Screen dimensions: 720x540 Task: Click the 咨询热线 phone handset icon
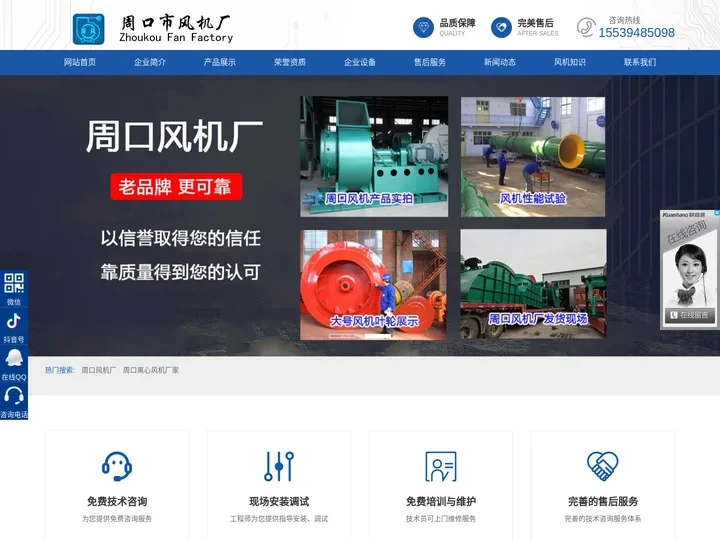click(x=586, y=28)
